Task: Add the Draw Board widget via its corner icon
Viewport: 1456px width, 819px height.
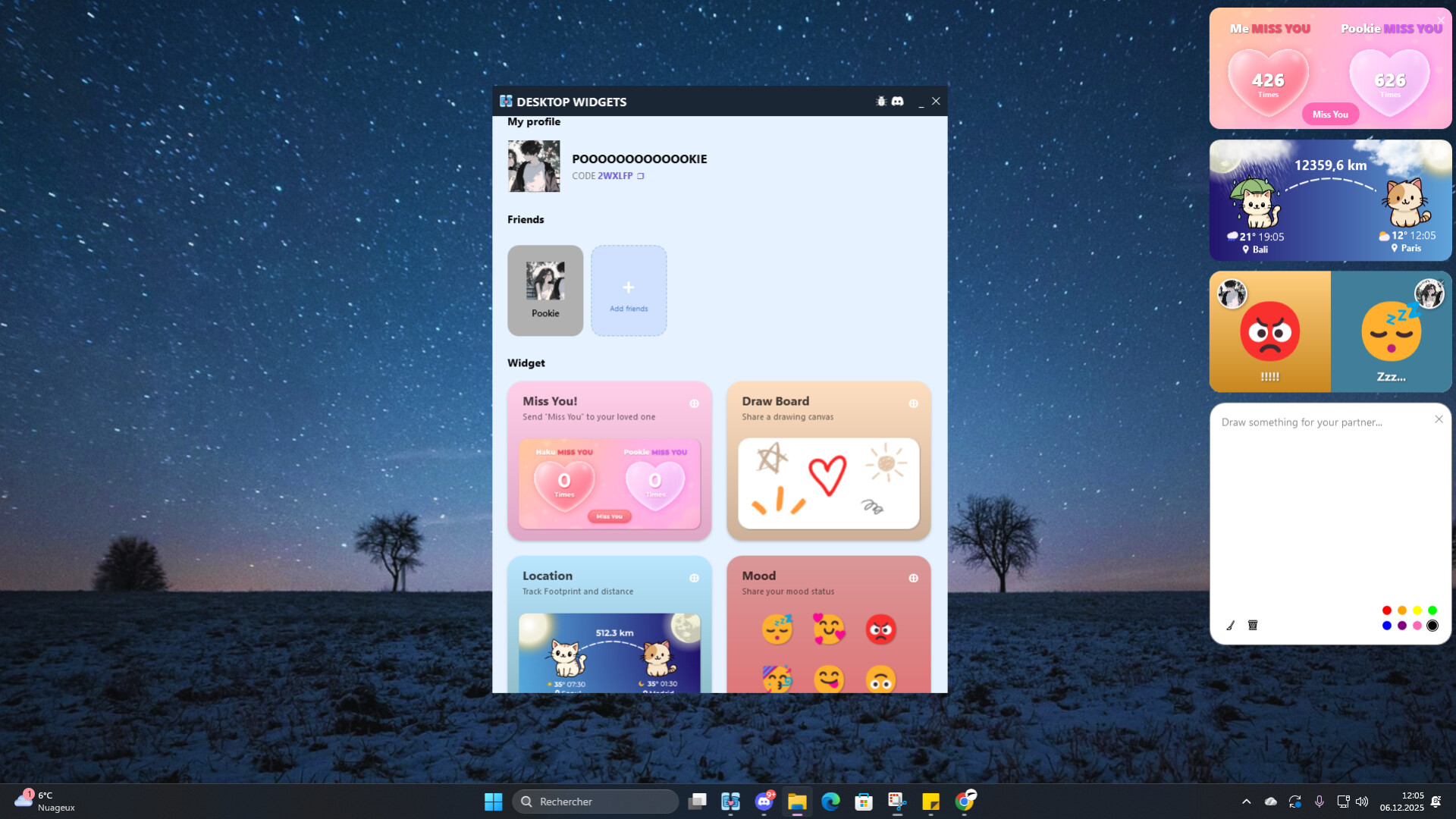Action: (x=912, y=403)
